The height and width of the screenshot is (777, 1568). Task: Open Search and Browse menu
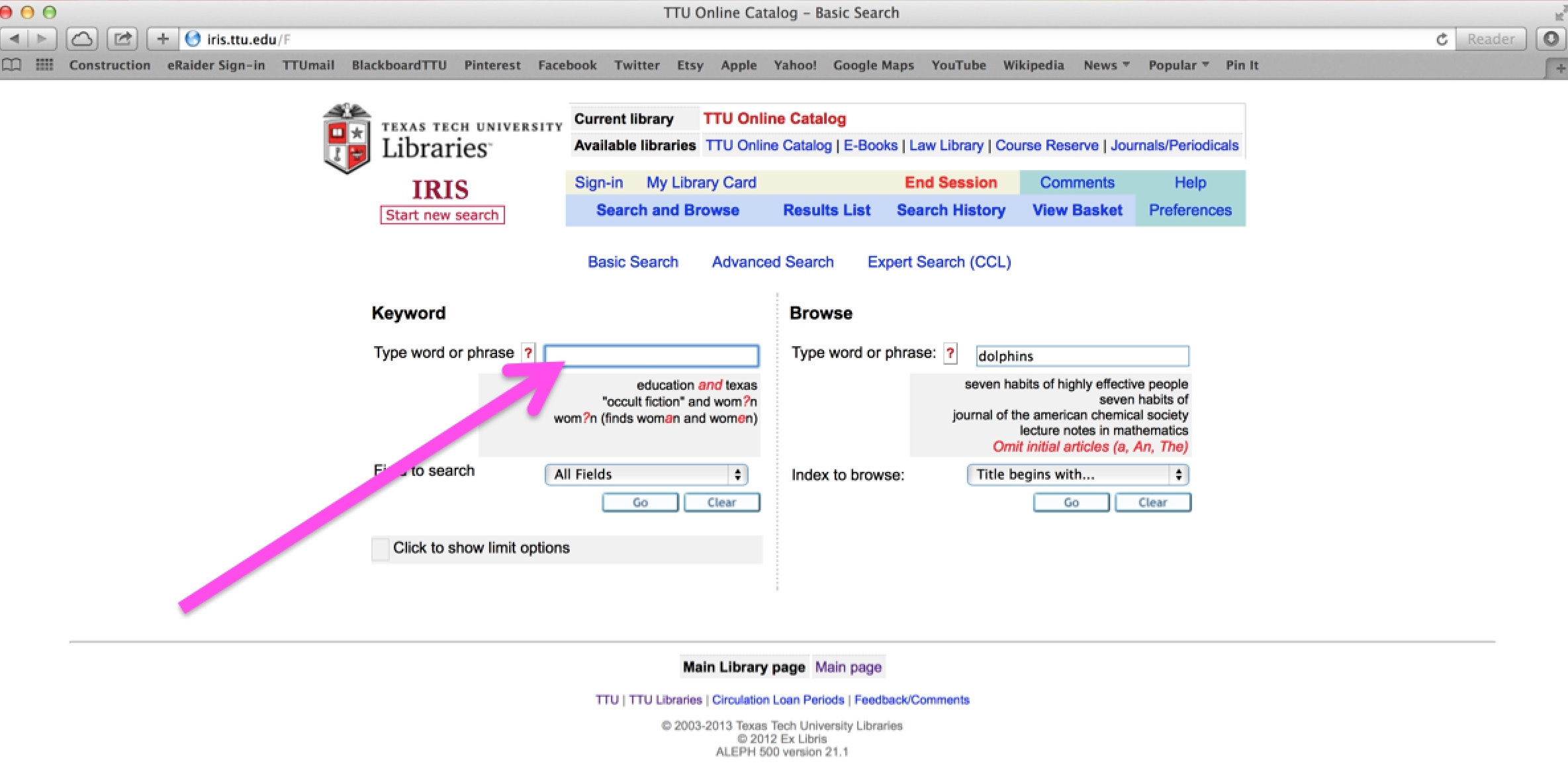(667, 210)
